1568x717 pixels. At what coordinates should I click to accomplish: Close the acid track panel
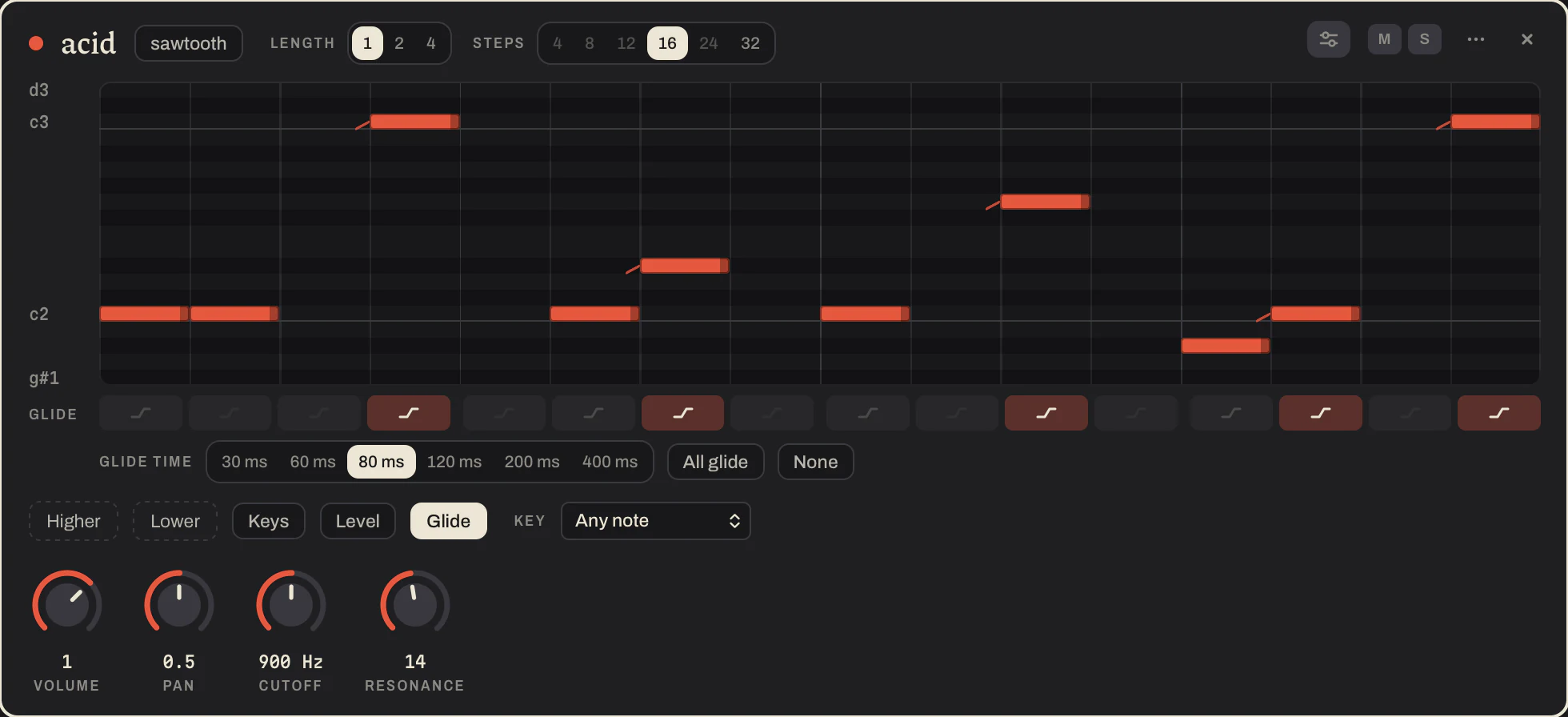1526,39
